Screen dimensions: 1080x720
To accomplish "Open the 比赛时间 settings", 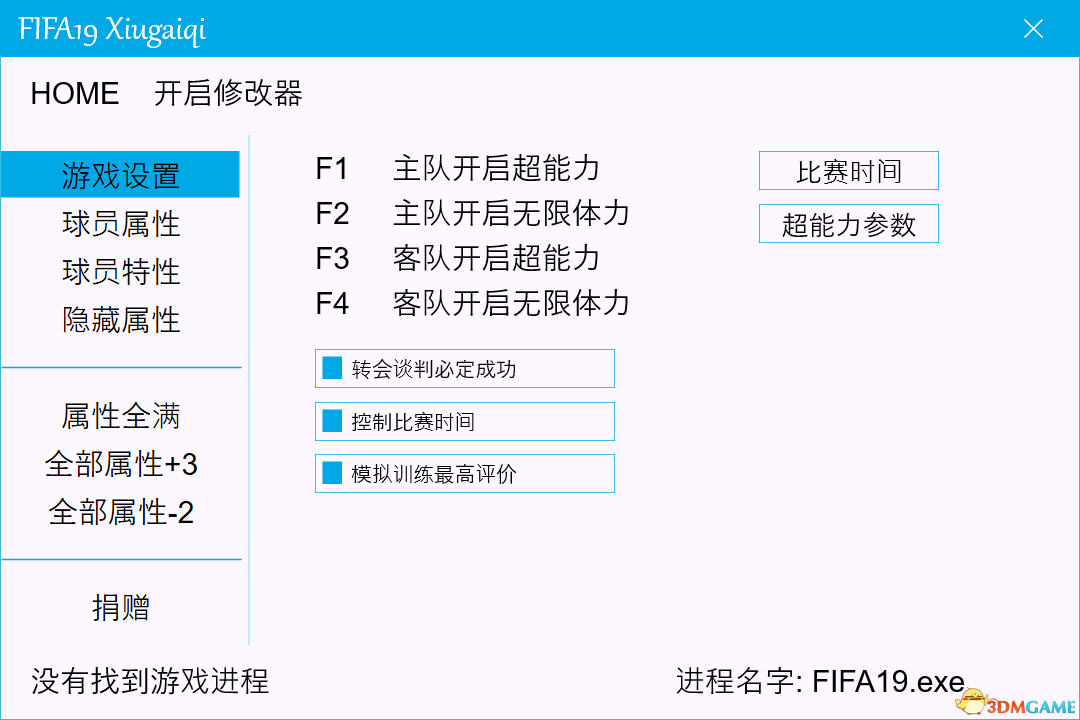I will [848, 170].
